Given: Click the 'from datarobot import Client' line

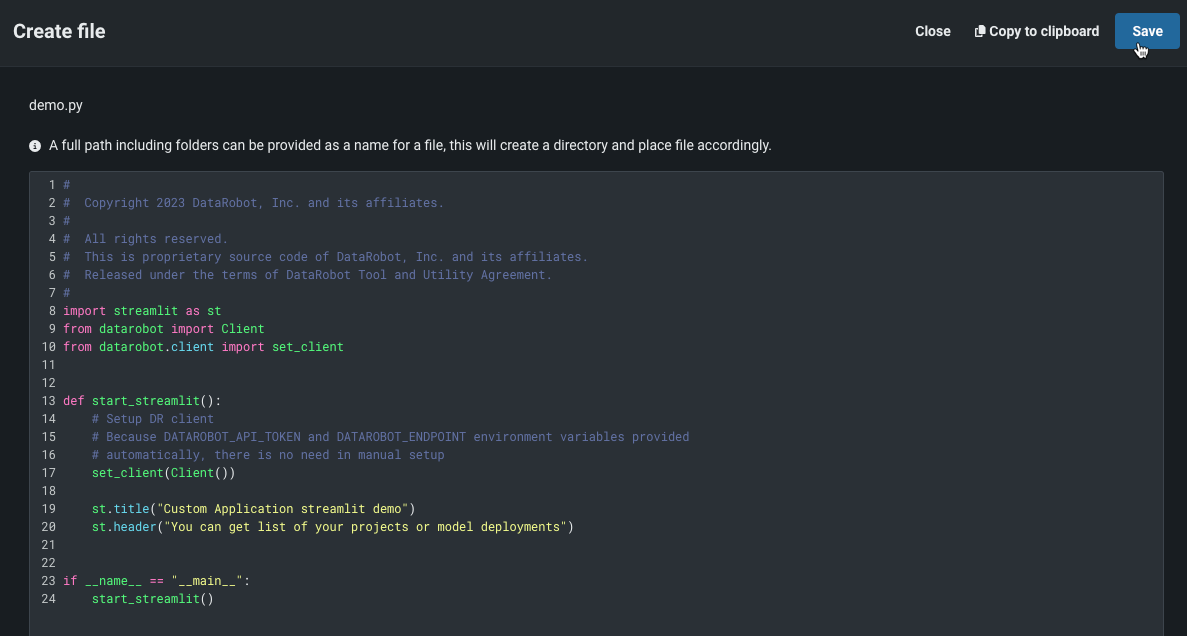Looking at the screenshot, I should tap(163, 329).
